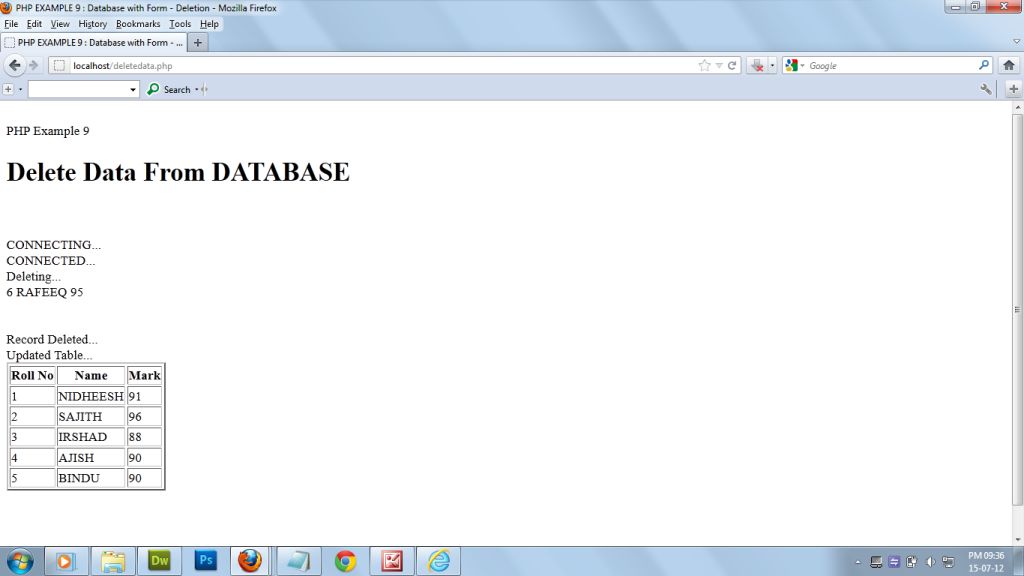The height and width of the screenshot is (576, 1024).
Task: Click the BINDU name cell
Action: 91,478
